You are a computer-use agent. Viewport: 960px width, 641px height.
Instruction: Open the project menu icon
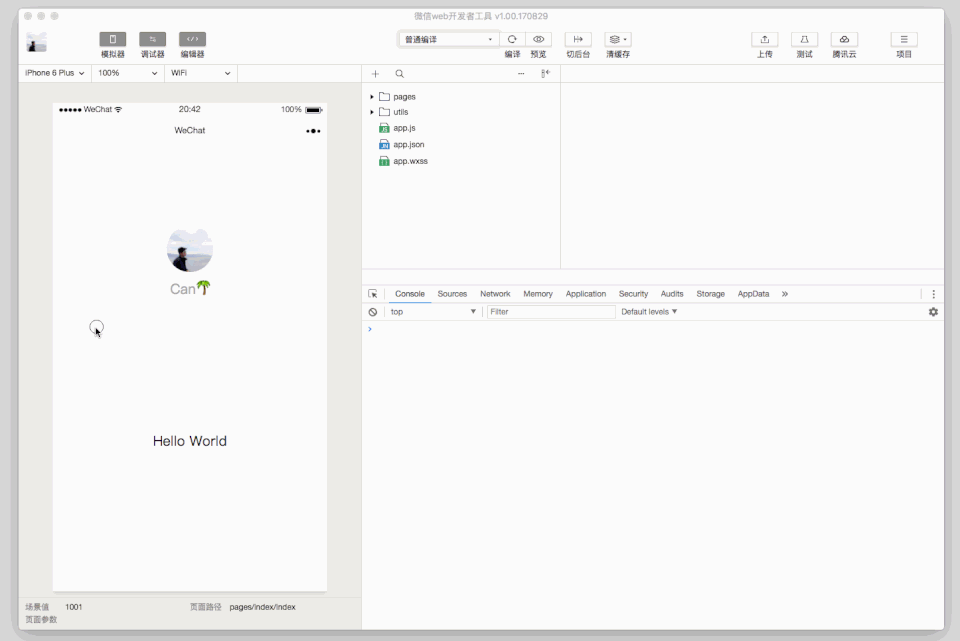[904, 39]
